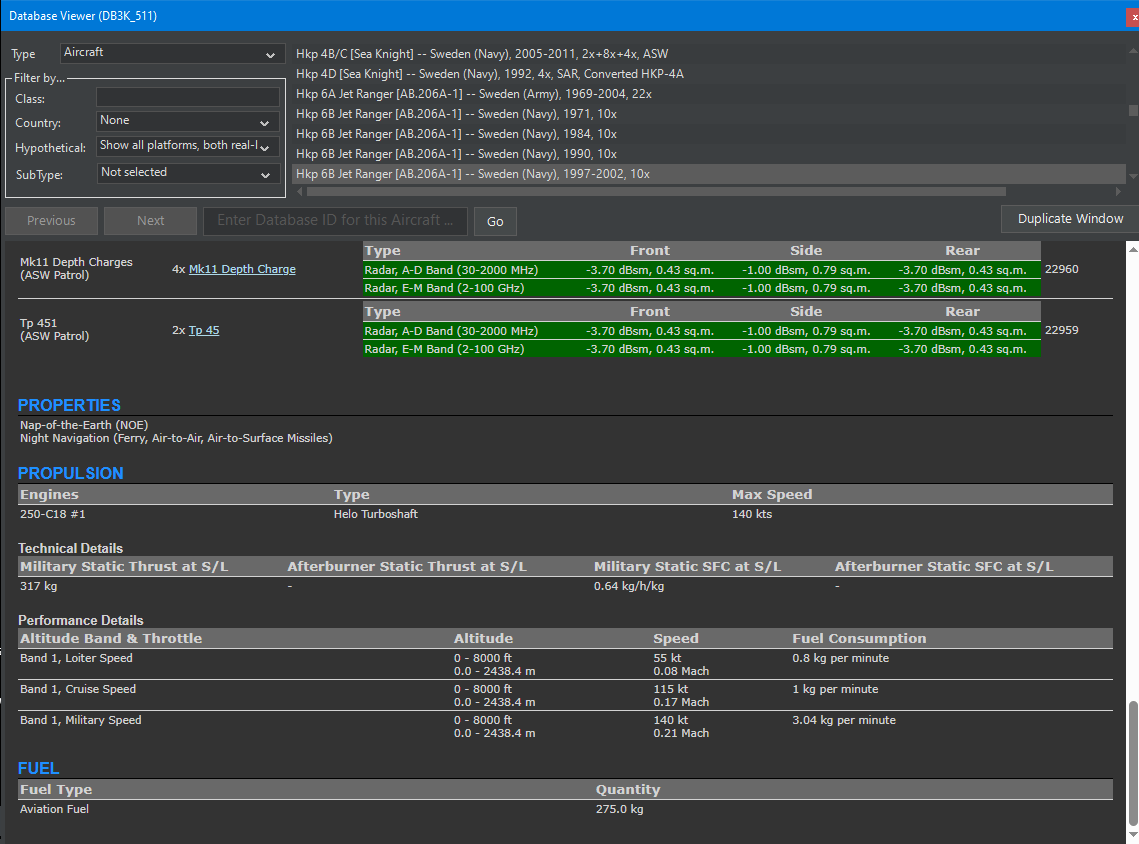
Task: Focus the Database ID entry field
Action: (x=335, y=221)
